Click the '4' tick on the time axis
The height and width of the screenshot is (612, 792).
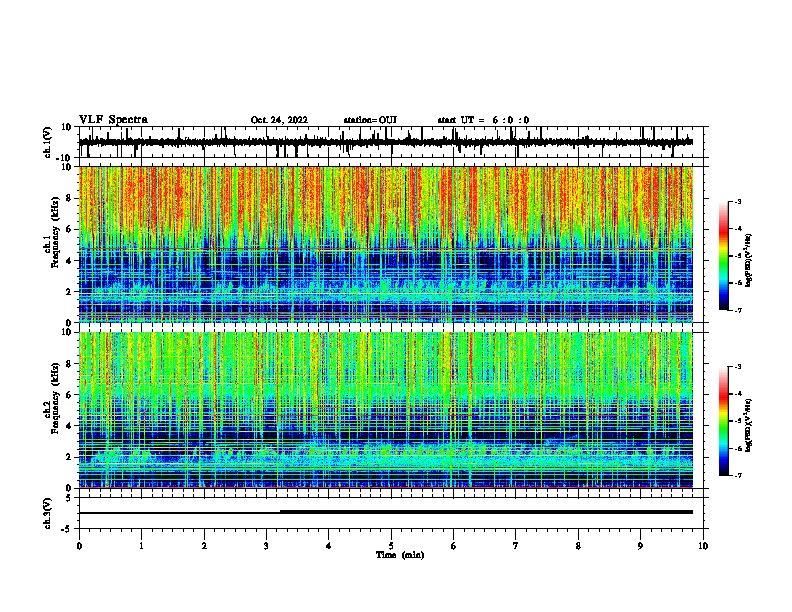pyautogui.click(x=329, y=546)
